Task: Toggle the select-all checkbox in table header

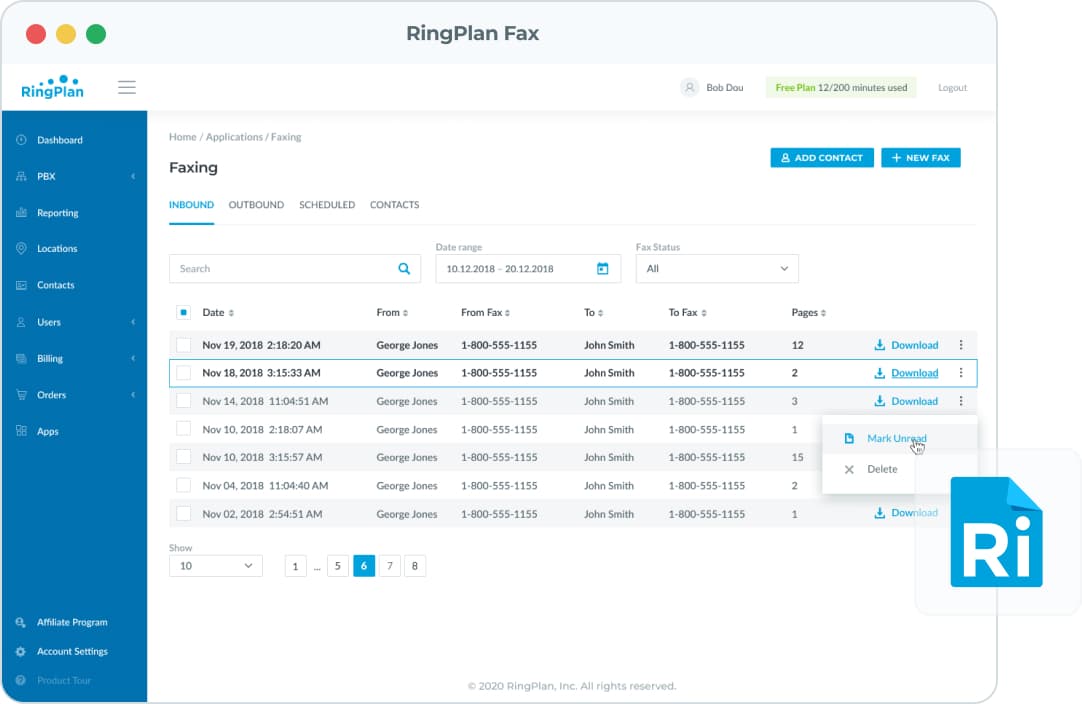Action: [184, 313]
